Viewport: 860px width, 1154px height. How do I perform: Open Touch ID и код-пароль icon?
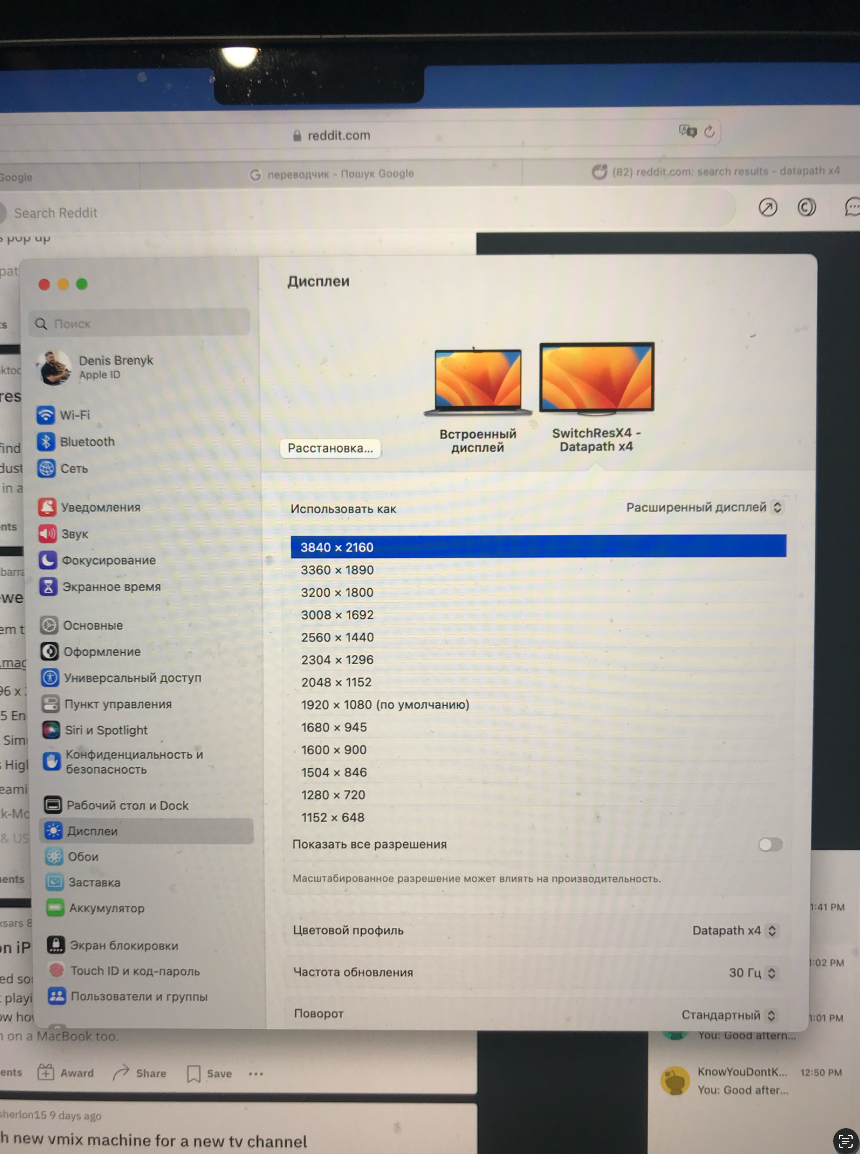pyautogui.click(x=57, y=970)
